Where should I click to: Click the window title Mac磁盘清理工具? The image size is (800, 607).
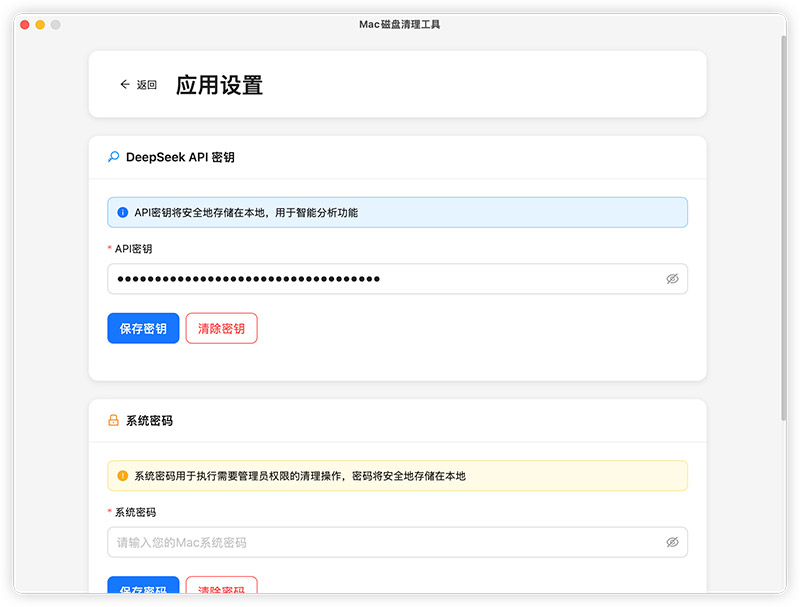[x=399, y=24]
